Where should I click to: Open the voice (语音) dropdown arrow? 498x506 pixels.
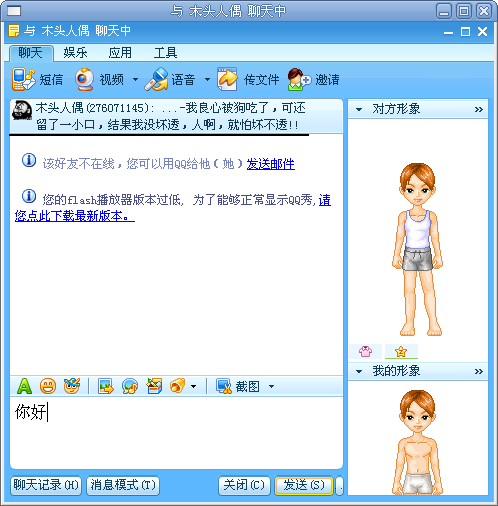[x=207, y=80]
